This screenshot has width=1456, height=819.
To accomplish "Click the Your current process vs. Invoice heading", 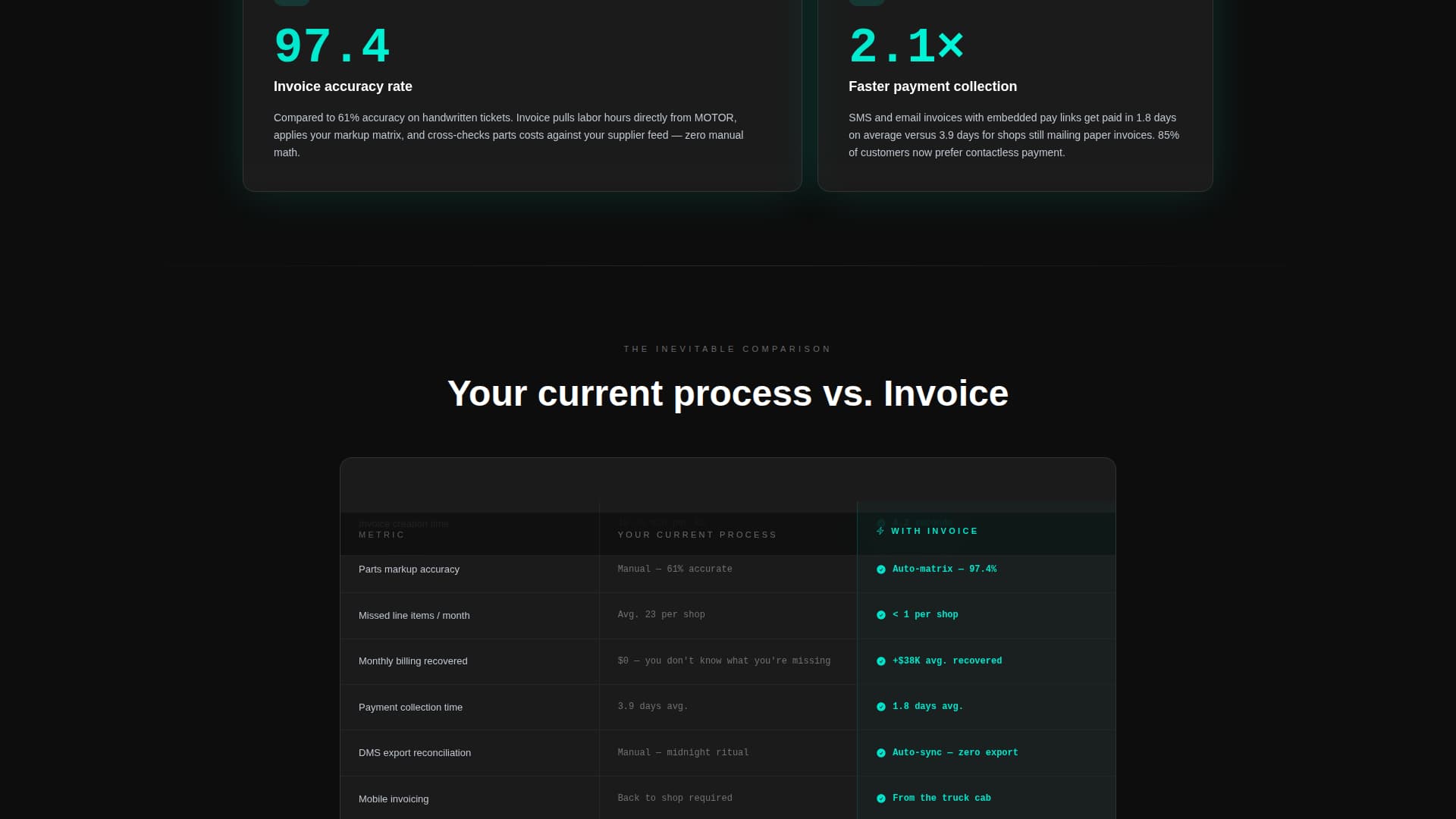I will click(728, 394).
